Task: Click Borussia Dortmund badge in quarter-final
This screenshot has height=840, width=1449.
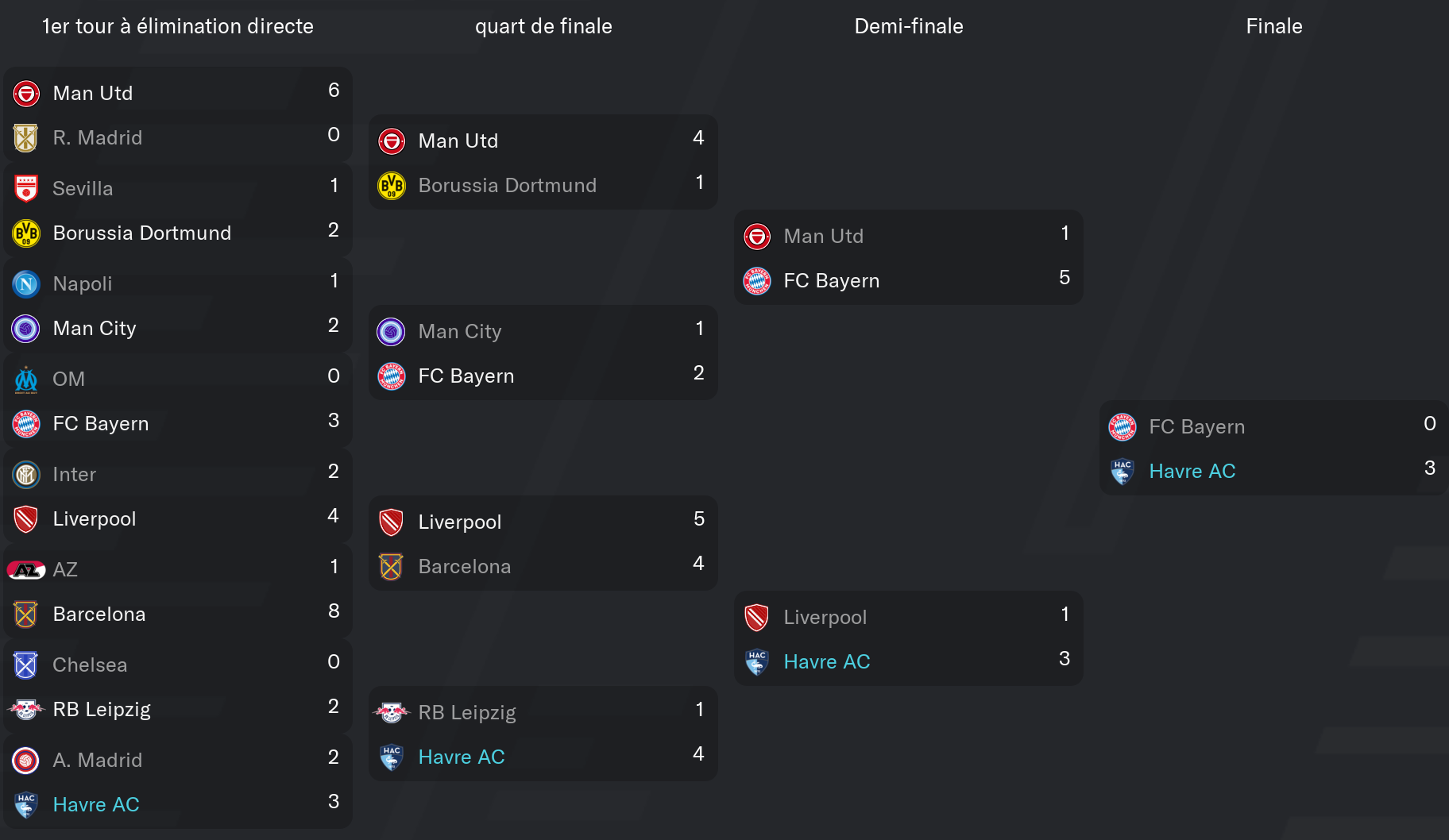Action: click(x=392, y=186)
